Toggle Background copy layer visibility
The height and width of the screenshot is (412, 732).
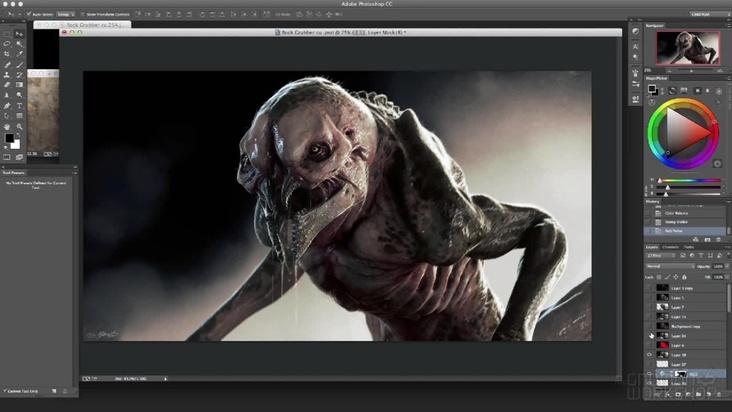(x=649, y=326)
